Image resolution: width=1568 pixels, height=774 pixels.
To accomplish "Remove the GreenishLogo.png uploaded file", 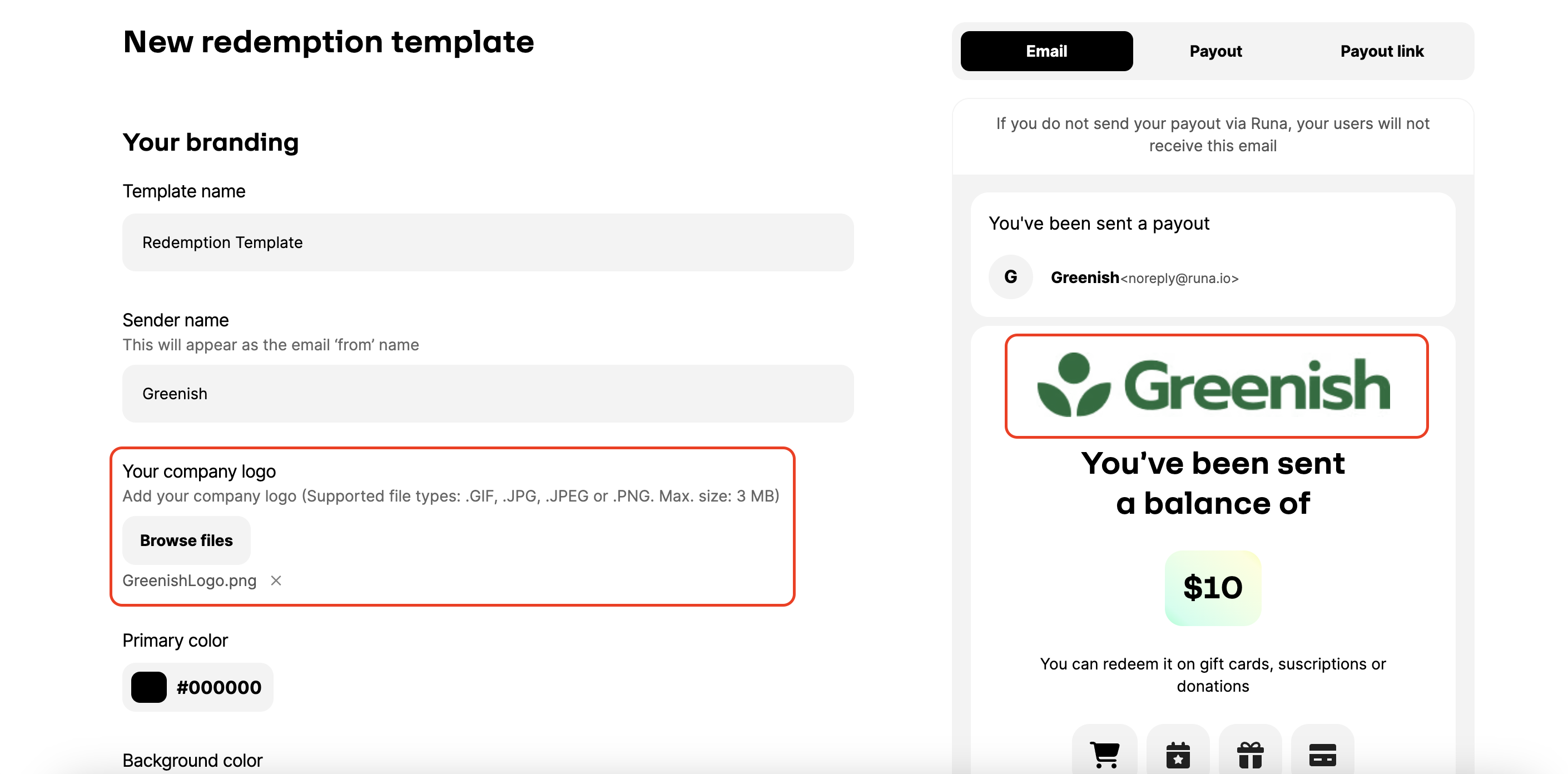I will pyautogui.click(x=276, y=580).
